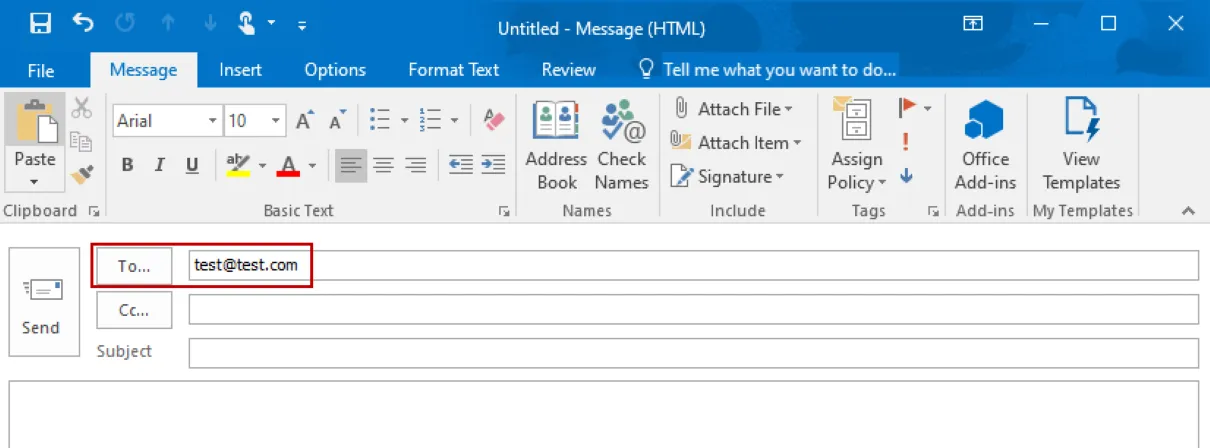This screenshot has width=1210, height=448.
Task: Mark message as Low Importance
Action: click(906, 175)
